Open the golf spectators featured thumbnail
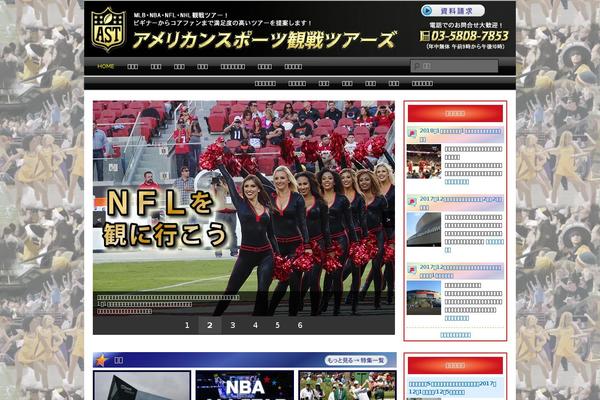The image size is (600, 400). pos(347,385)
